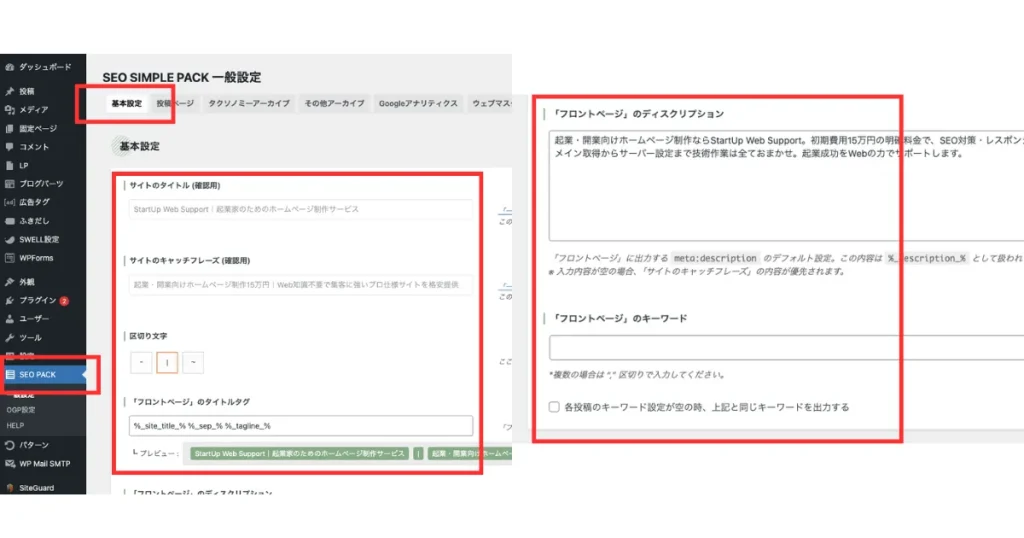Open the その他アーカイブ tab
This screenshot has height=538, width=1024.
[334, 104]
